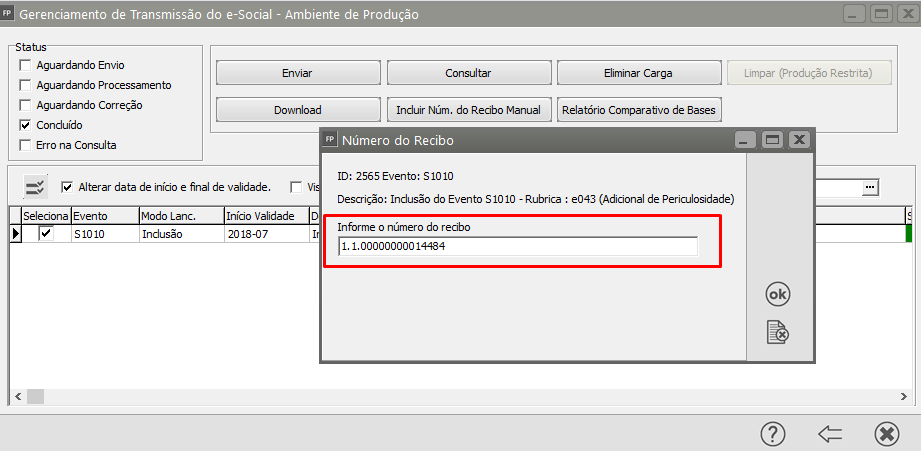Click the Modo Lanc. column header
This screenshot has width=921, height=451.
[181, 216]
